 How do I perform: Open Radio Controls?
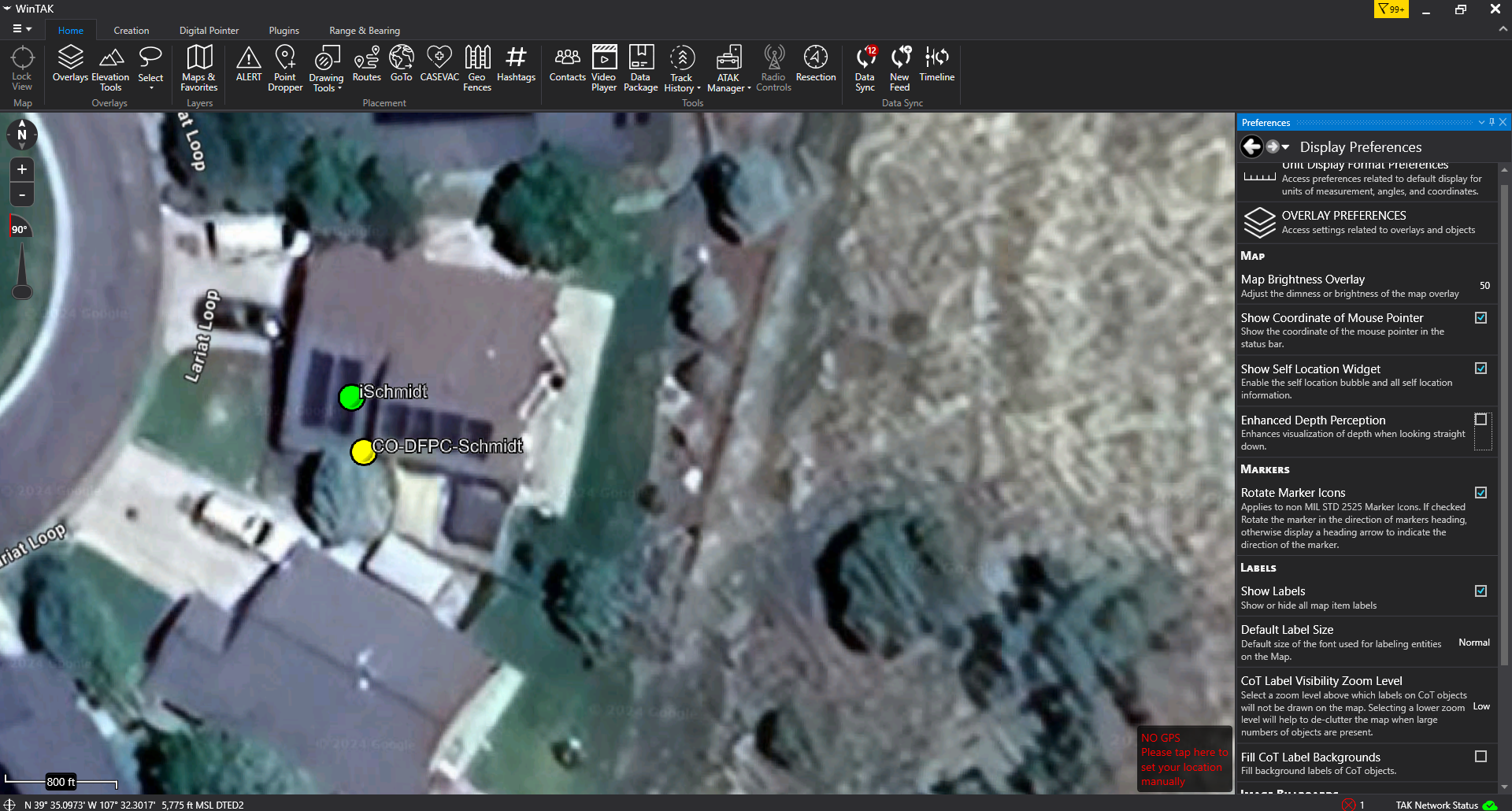tap(773, 69)
